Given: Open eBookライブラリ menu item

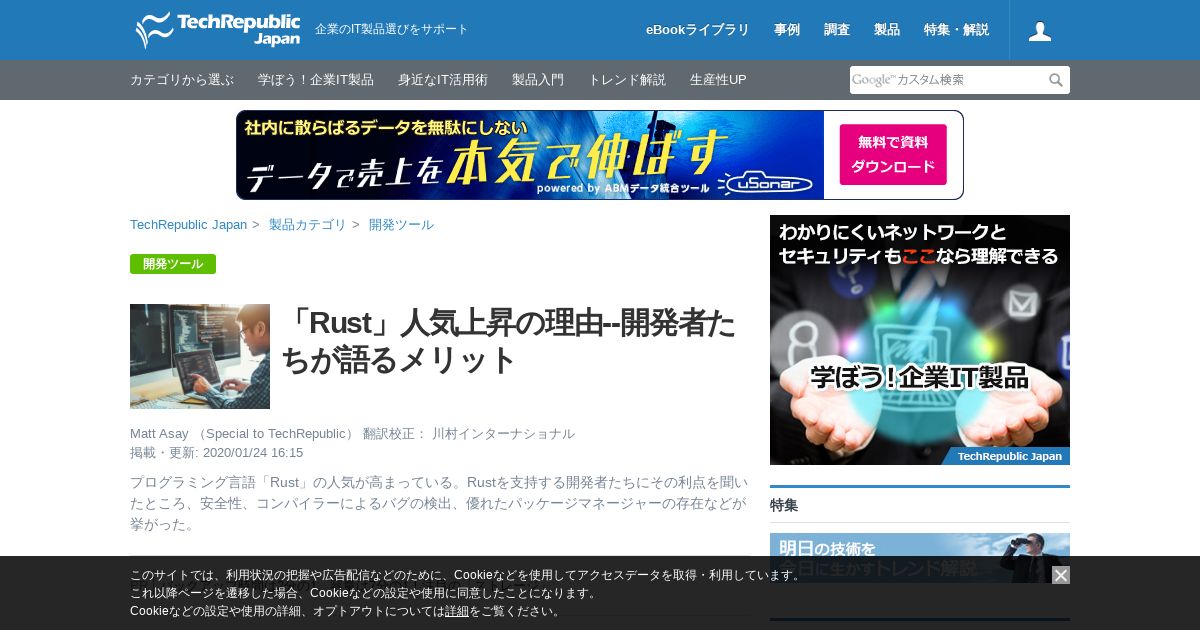Looking at the screenshot, I should coord(697,30).
